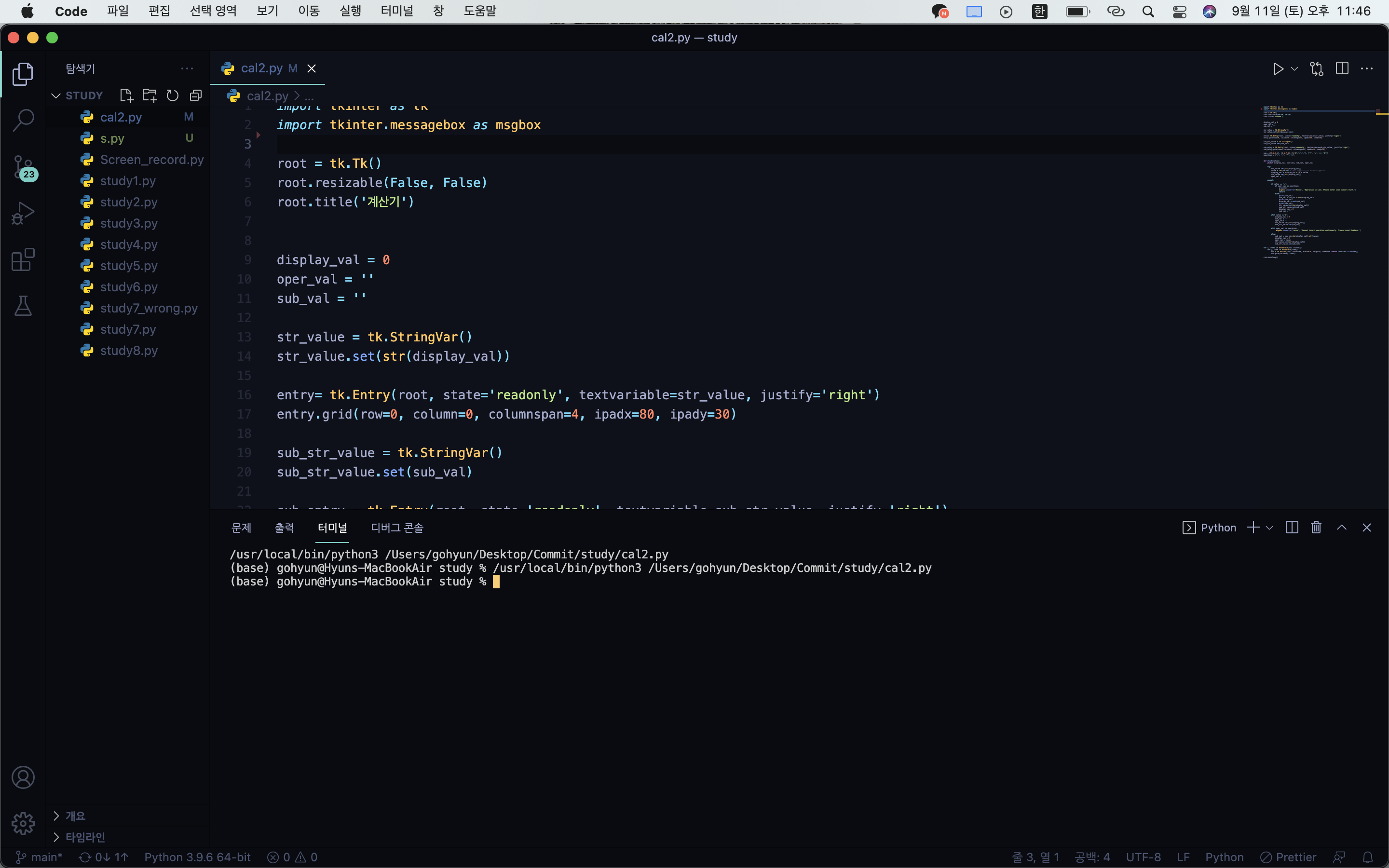Select Python terminal label in panel

pos(1210,528)
